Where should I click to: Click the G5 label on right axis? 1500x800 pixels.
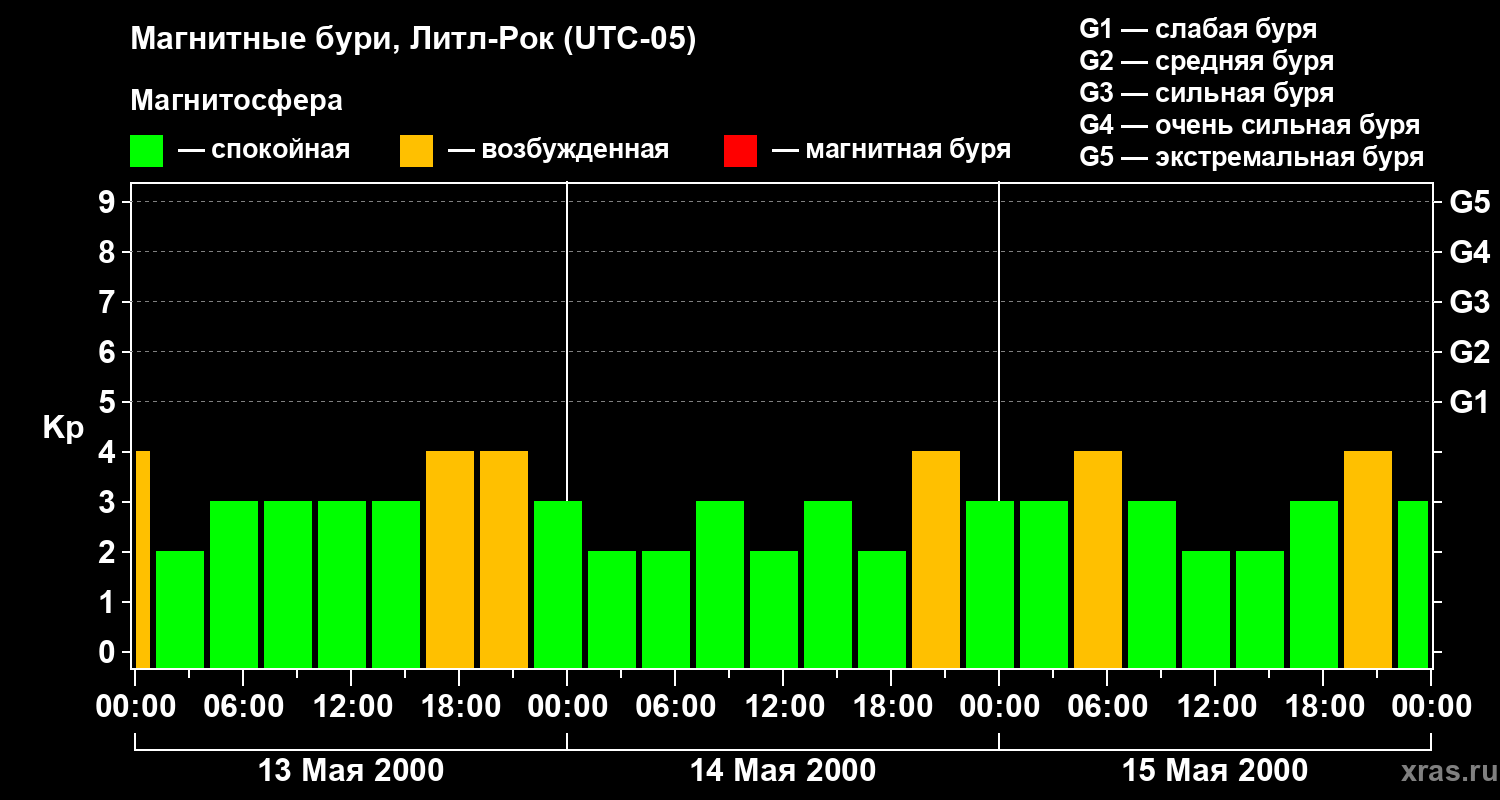pos(1469,202)
